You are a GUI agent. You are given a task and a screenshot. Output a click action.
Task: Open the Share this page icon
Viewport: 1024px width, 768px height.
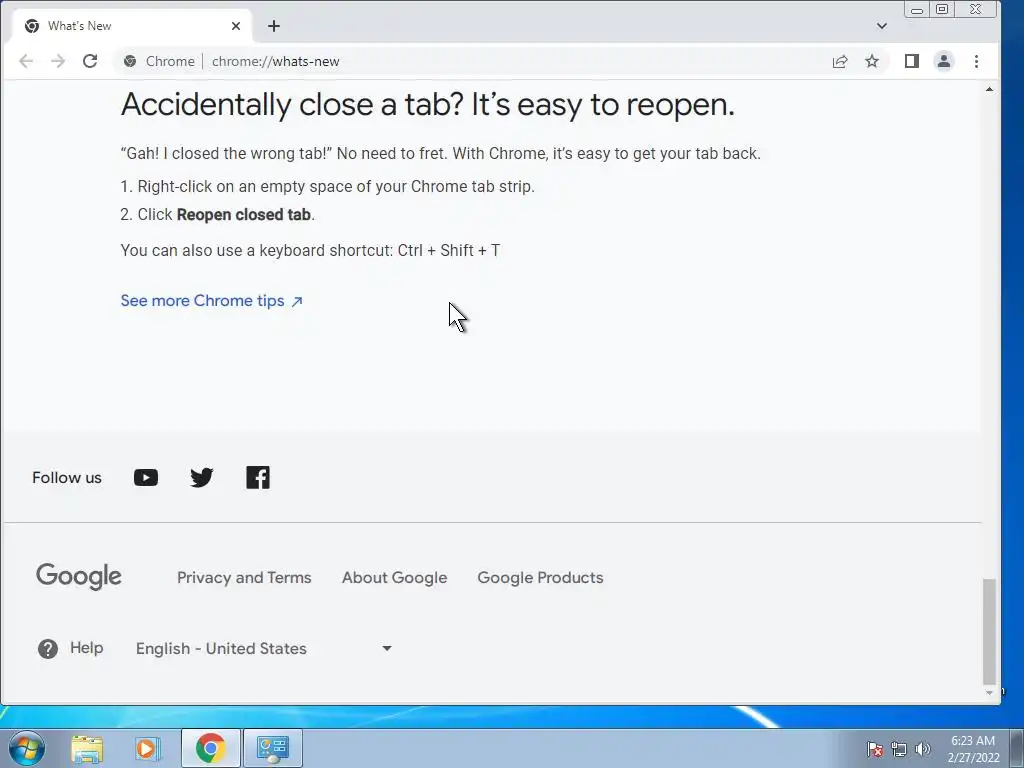(840, 61)
